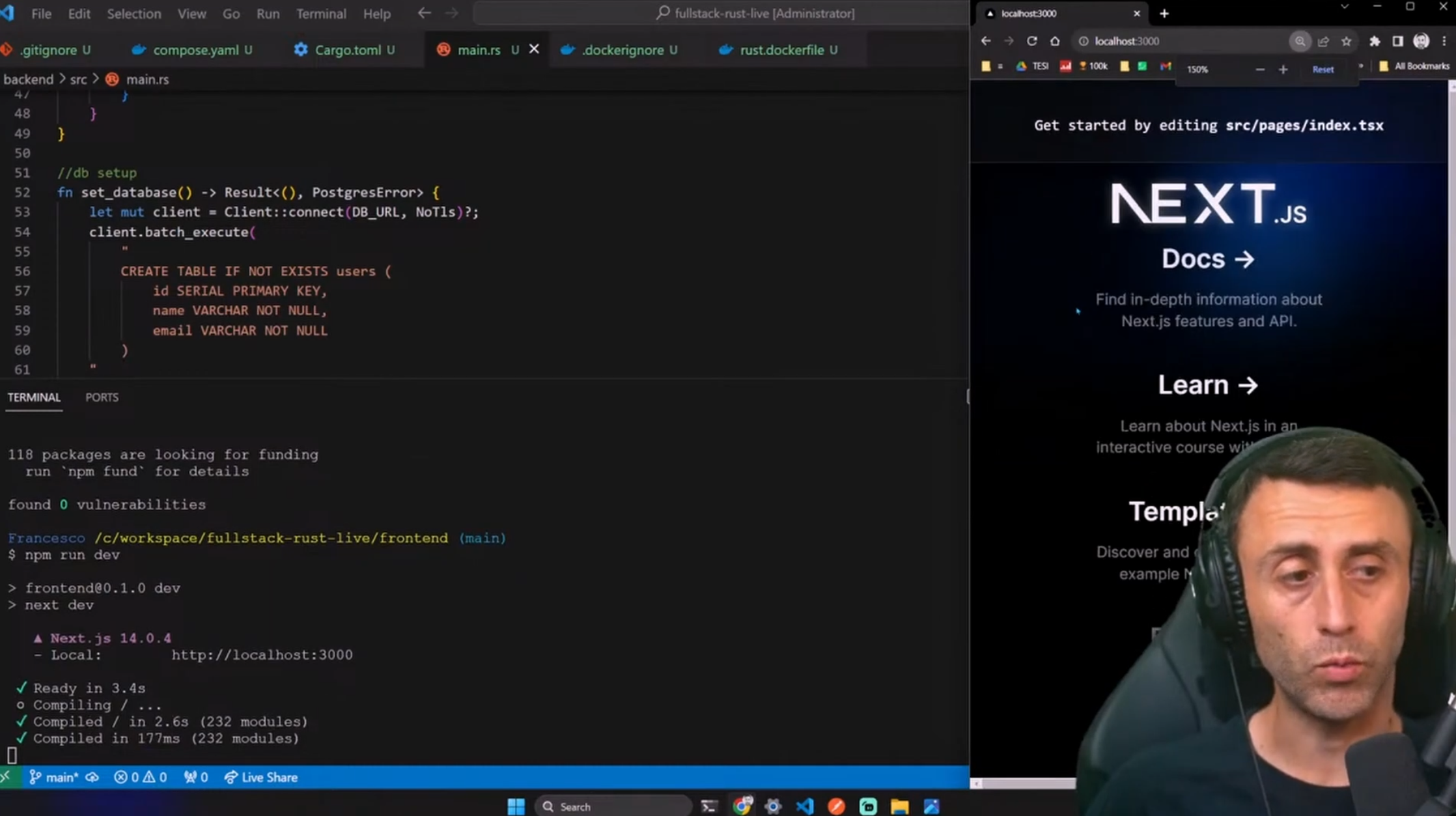Launch VS Code from the taskbar
1456x816 pixels.
click(x=804, y=806)
